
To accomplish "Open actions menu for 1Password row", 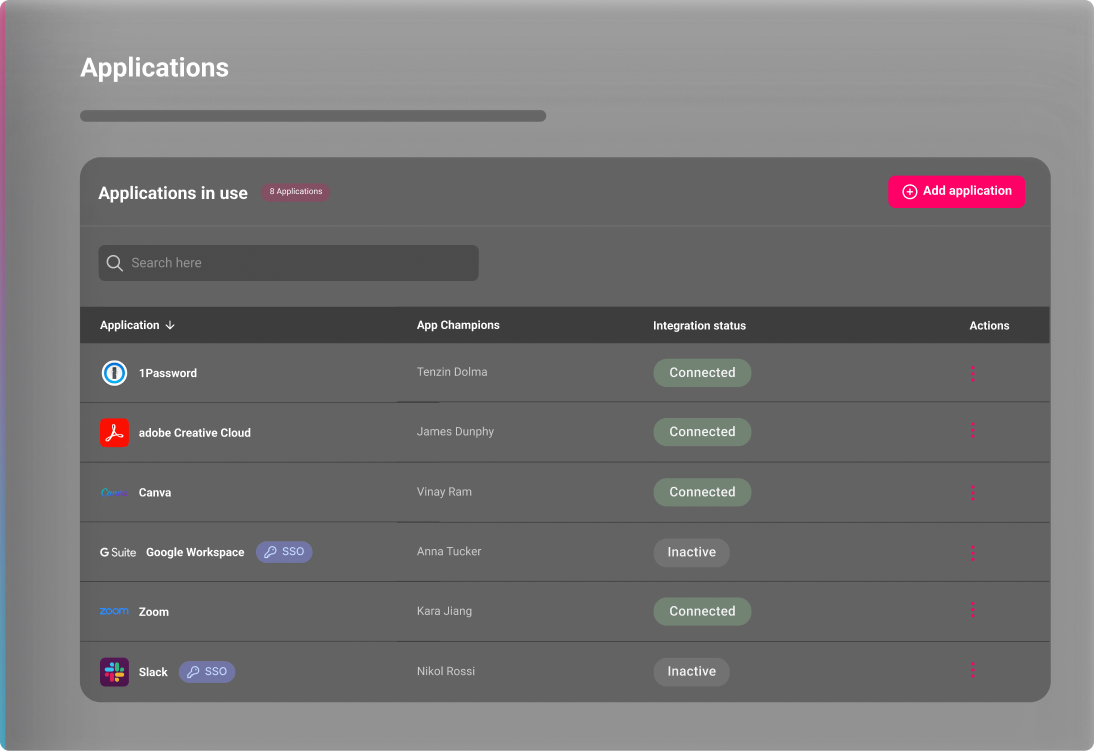I will (x=972, y=373).
